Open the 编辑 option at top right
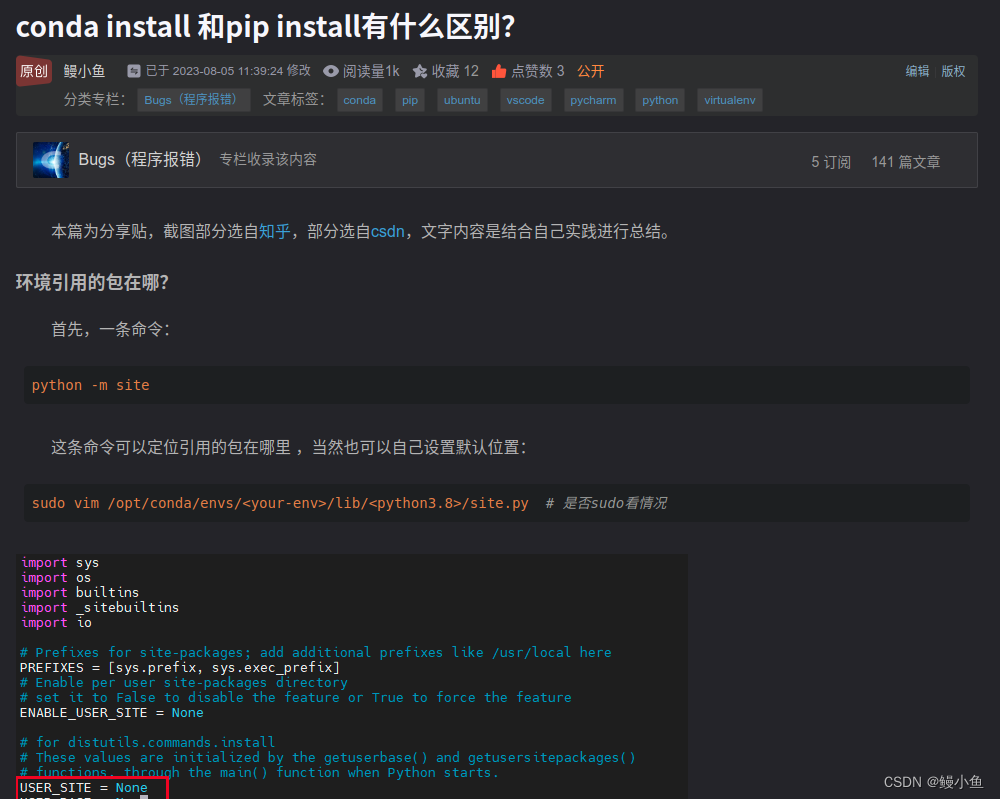This screenshot has width=1000, height=799. [x=917, y=71]
